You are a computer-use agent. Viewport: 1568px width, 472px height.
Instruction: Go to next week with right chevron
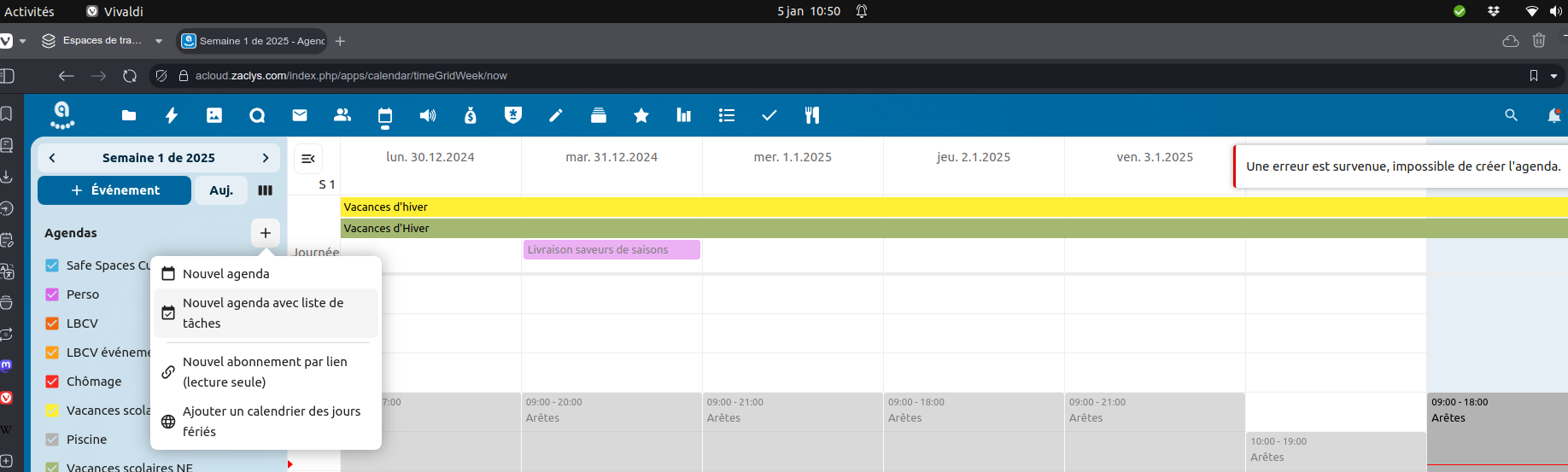click(266, 158)
